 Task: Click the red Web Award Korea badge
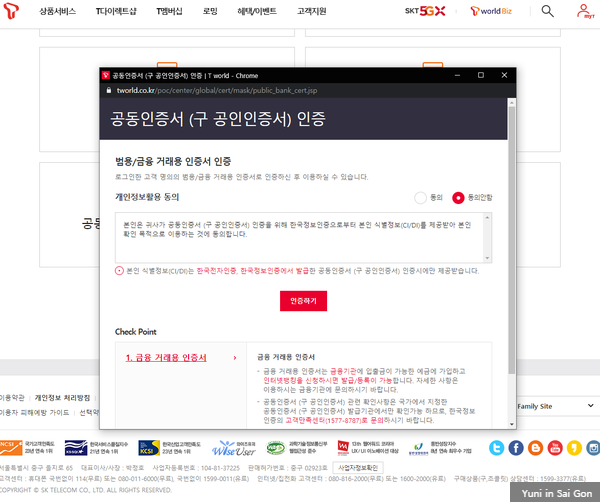click(368, 448)
